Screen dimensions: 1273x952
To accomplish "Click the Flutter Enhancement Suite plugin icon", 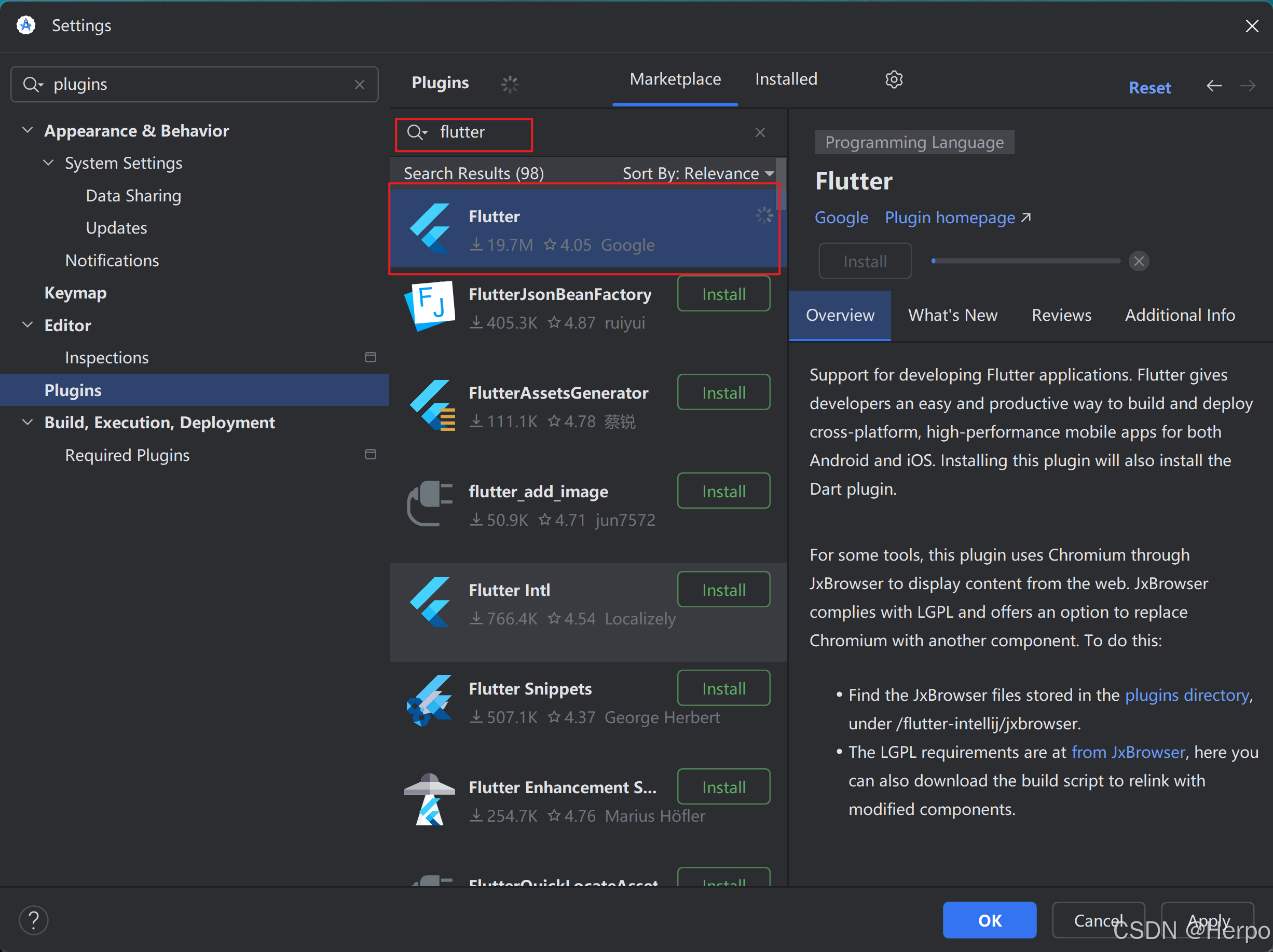I will point(430,799).
